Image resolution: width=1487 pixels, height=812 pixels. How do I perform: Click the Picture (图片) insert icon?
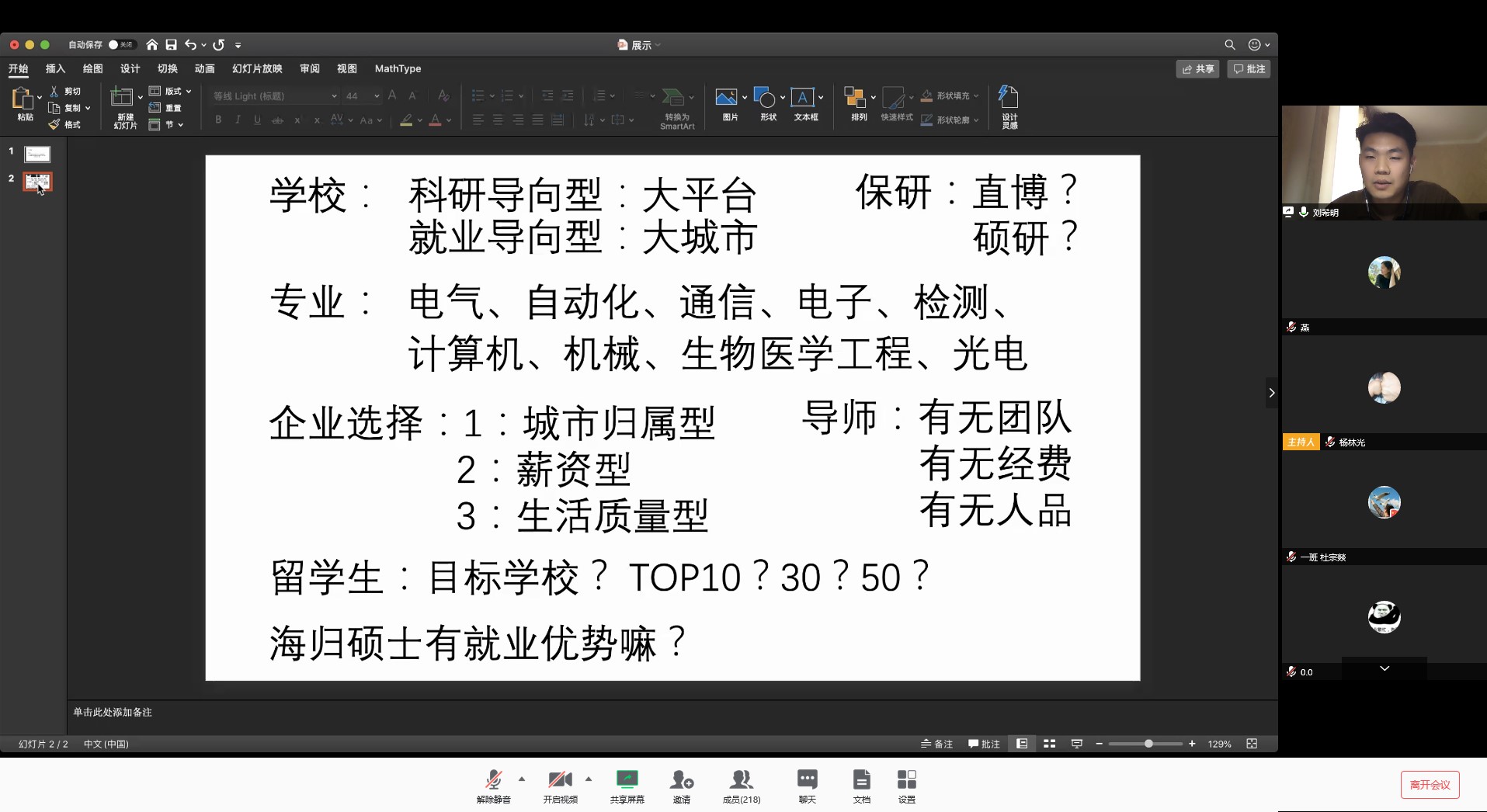pos(726,98)
